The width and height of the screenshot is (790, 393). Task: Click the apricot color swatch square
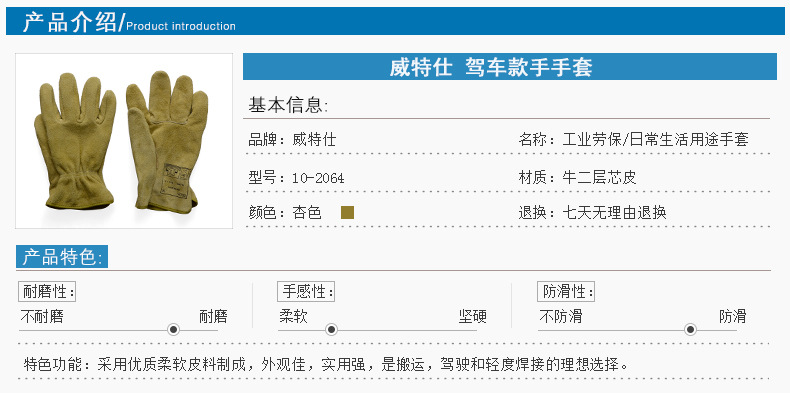pyautogui.click(x=347, y=213)
